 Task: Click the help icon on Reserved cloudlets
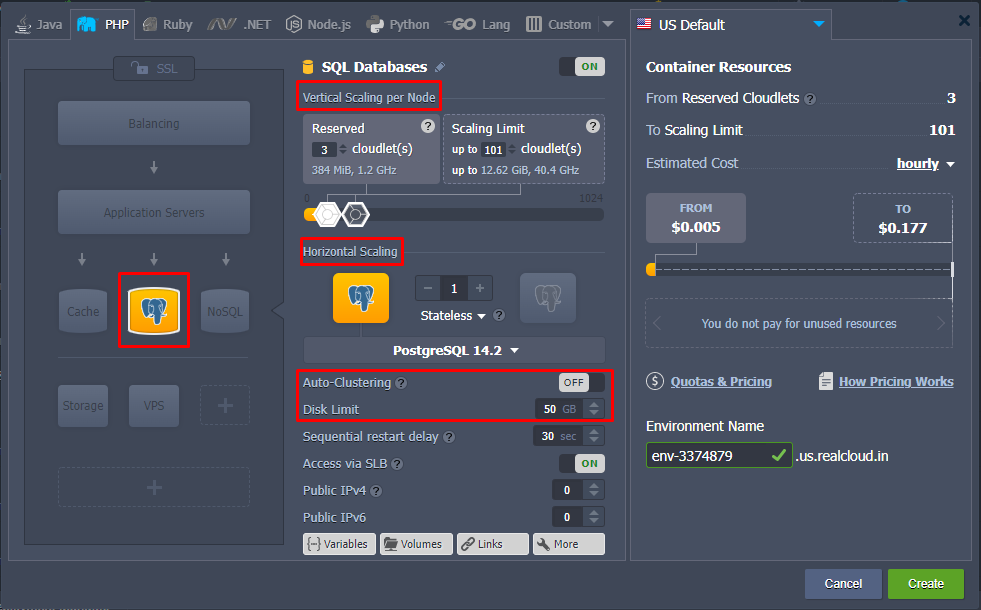[x=428, y=126]
